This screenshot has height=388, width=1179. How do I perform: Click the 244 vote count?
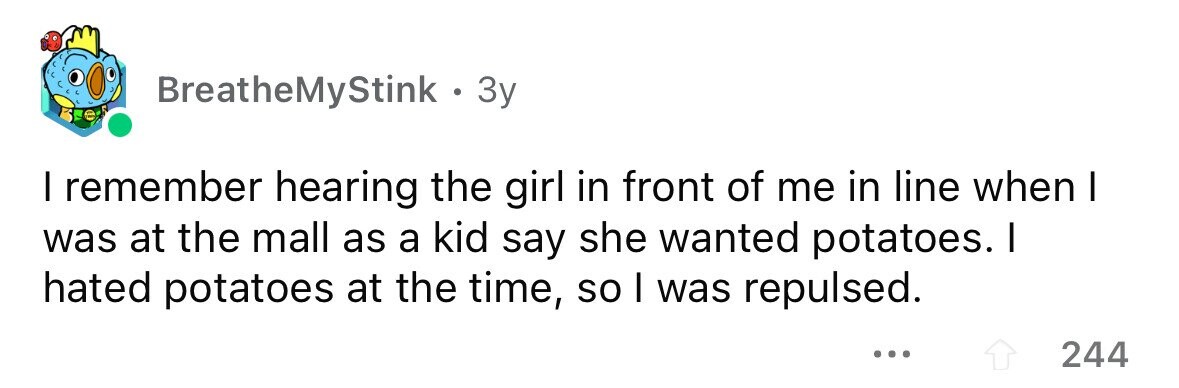(x=1095, y=354)
